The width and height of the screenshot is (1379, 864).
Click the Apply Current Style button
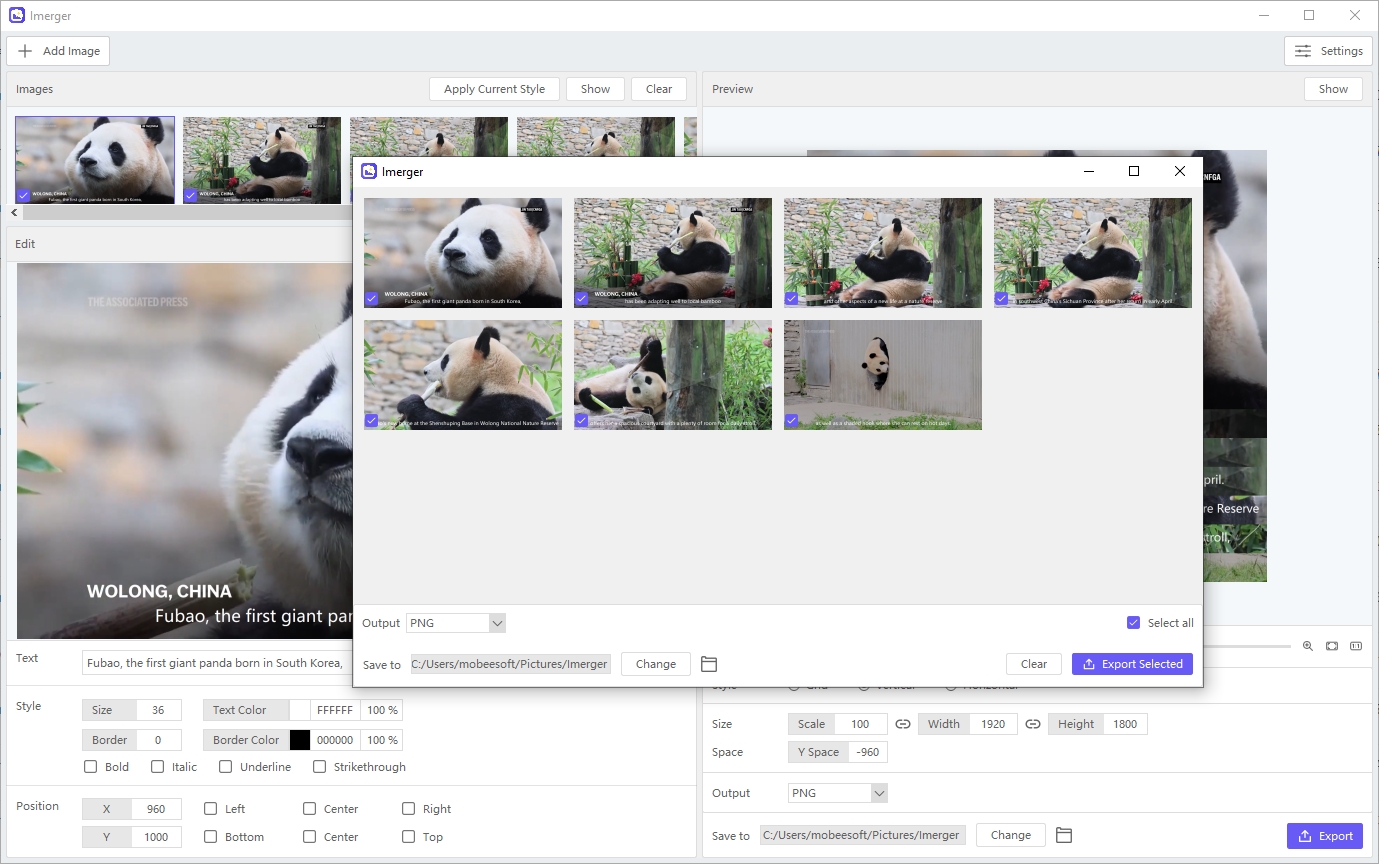(494, 89)
